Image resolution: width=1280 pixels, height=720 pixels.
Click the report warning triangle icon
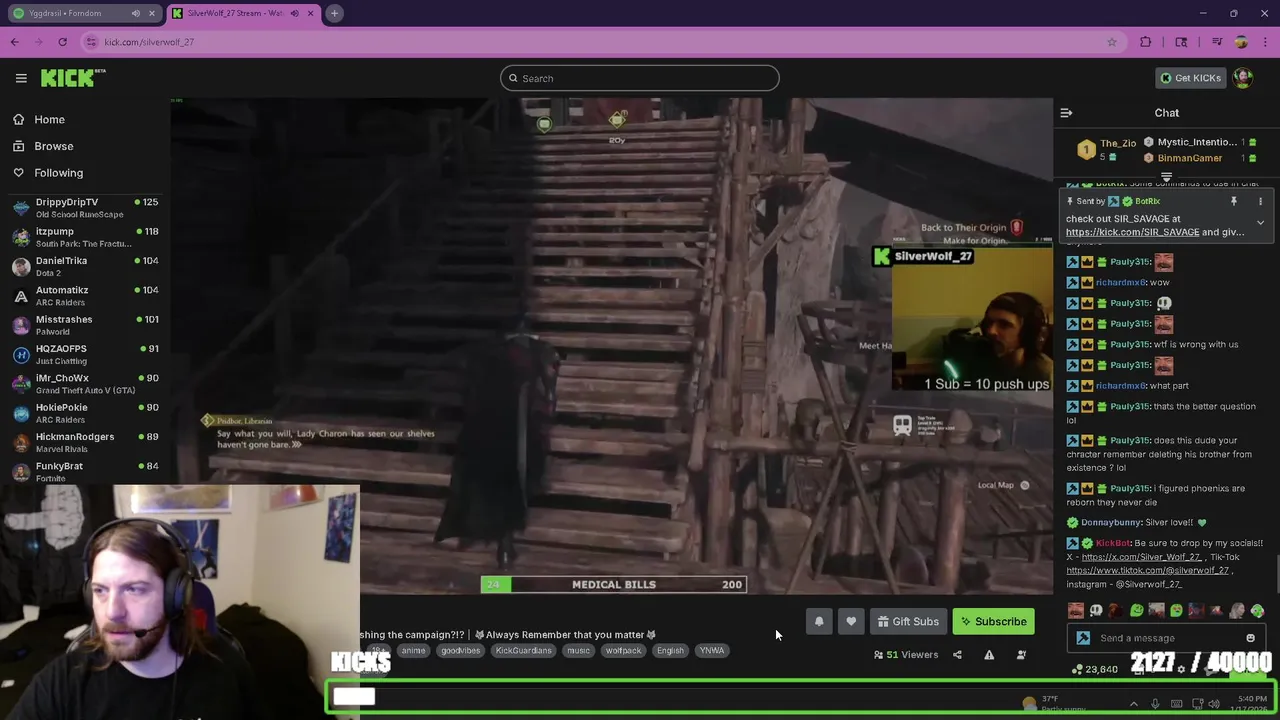click(989, 655)
